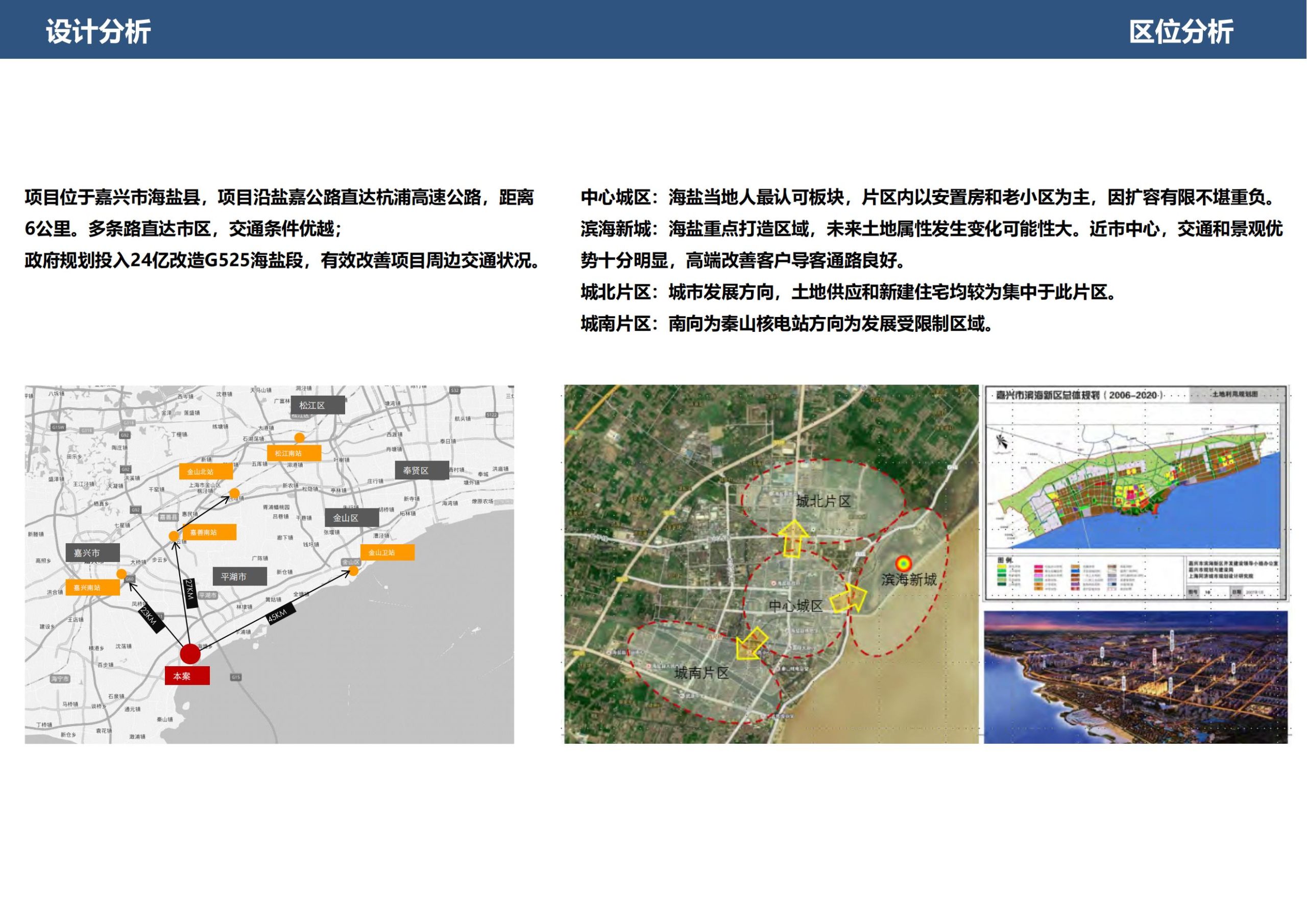Screen dimensions: 1307x924
Task: Click the large dark 金山区 district label
Action: (x=351, y=518)
